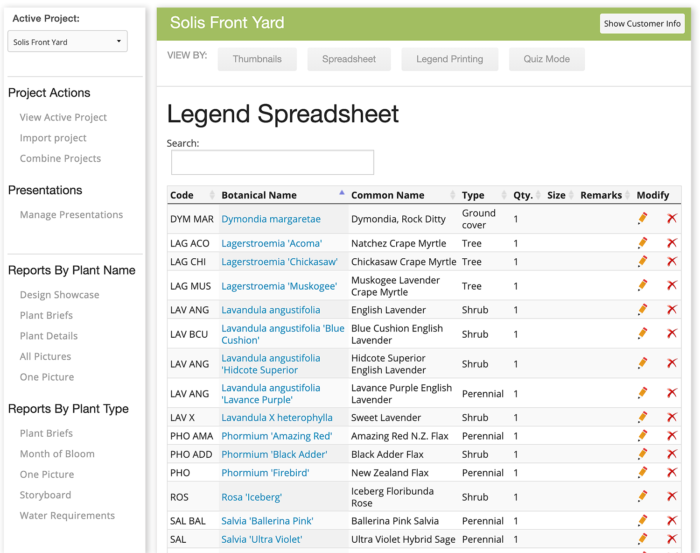
Task: Delete the Blue Cushion English Lavender row
Action: click(672, 333)
